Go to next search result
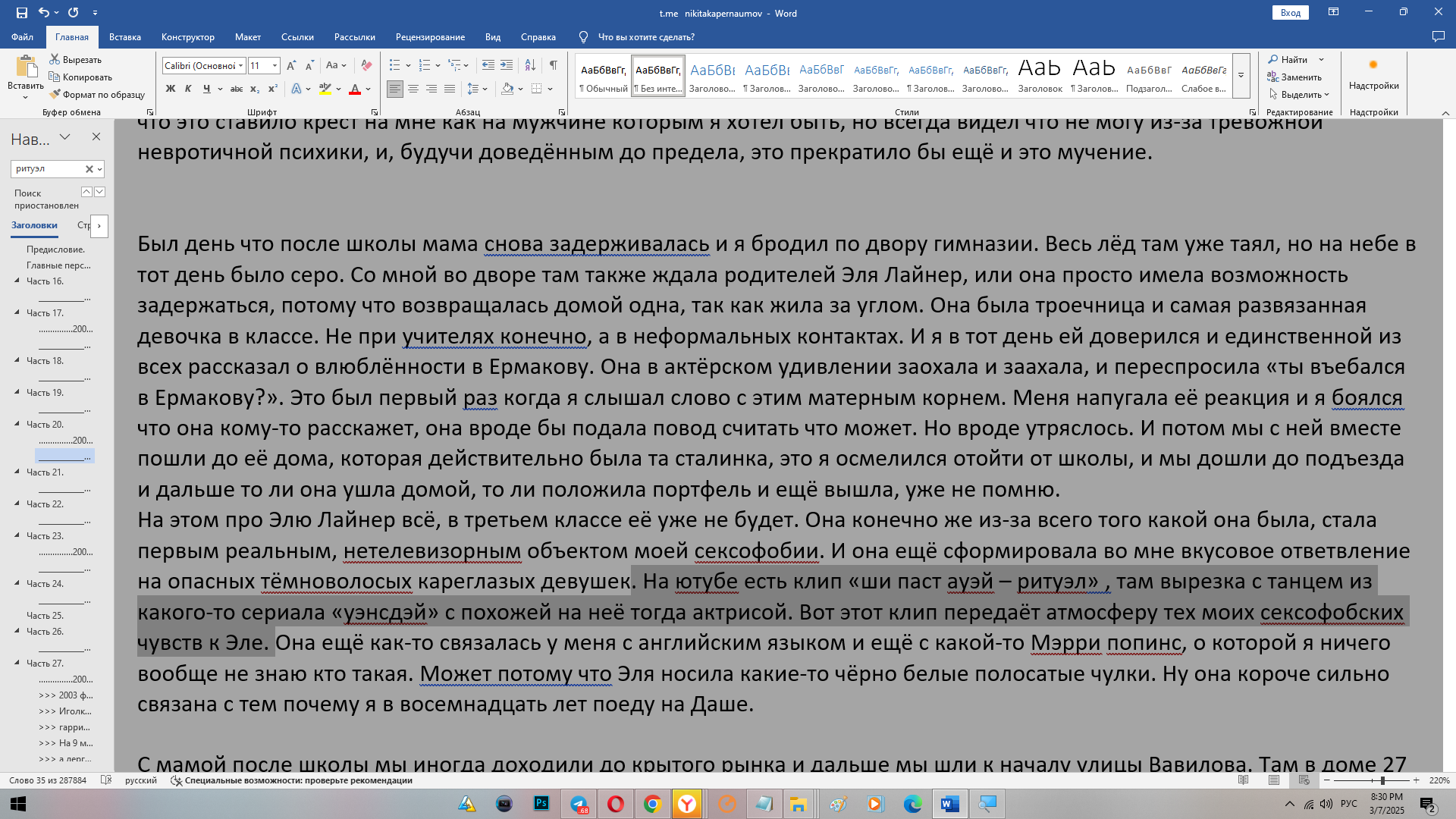The image size is (1456, 819). pos(99,192)
